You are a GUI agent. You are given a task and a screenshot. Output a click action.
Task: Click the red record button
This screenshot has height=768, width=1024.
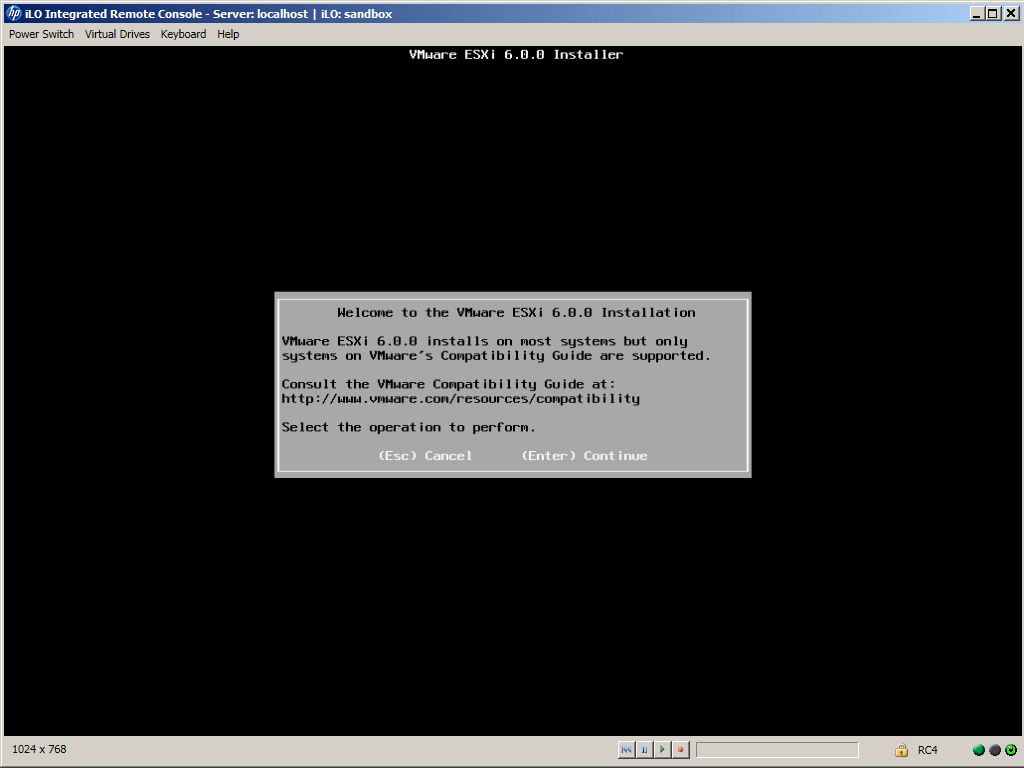tap(680, 750)
